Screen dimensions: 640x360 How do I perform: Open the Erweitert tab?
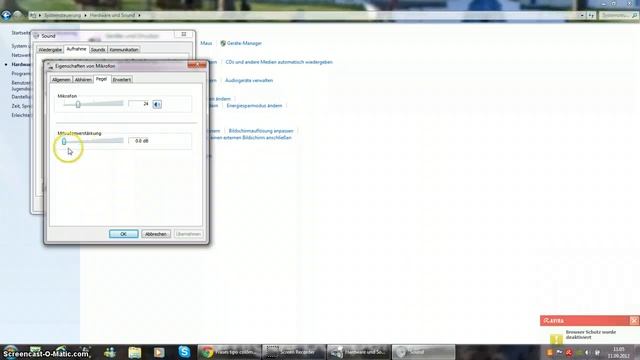coord(122,80)
